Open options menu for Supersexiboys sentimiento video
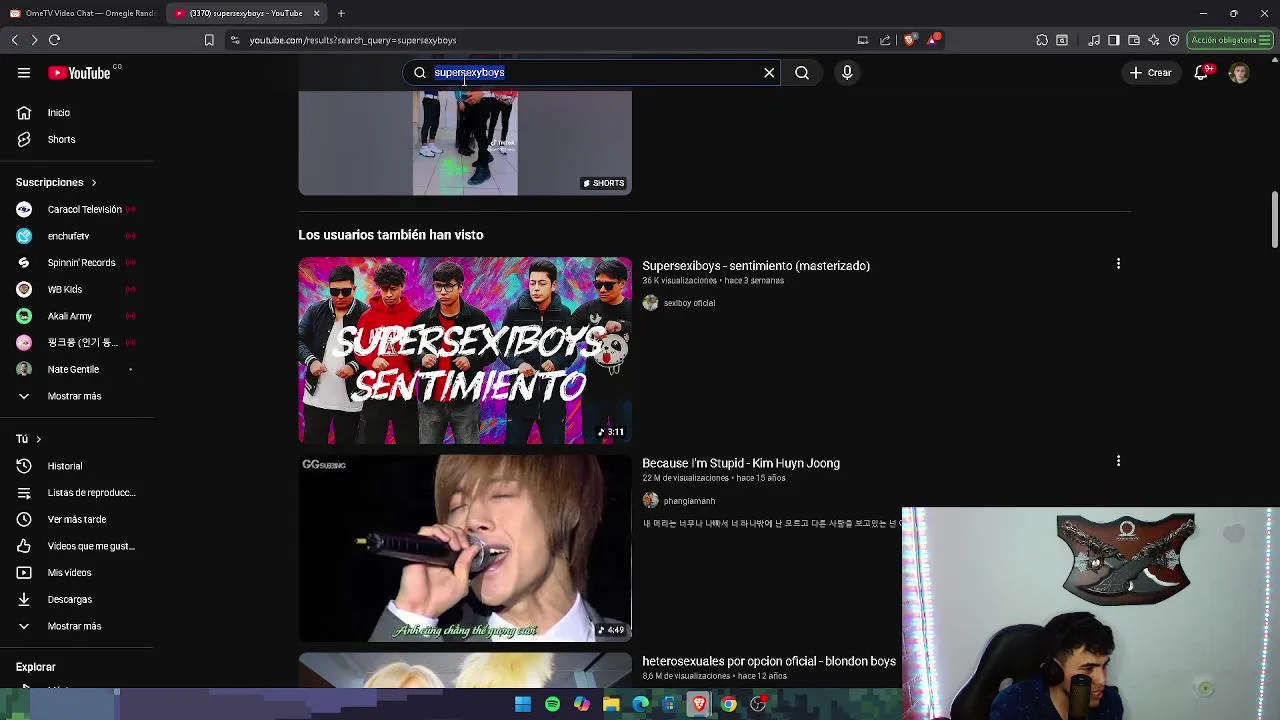Viewport: 1280px width, 720px height. tap(1118, 264)
